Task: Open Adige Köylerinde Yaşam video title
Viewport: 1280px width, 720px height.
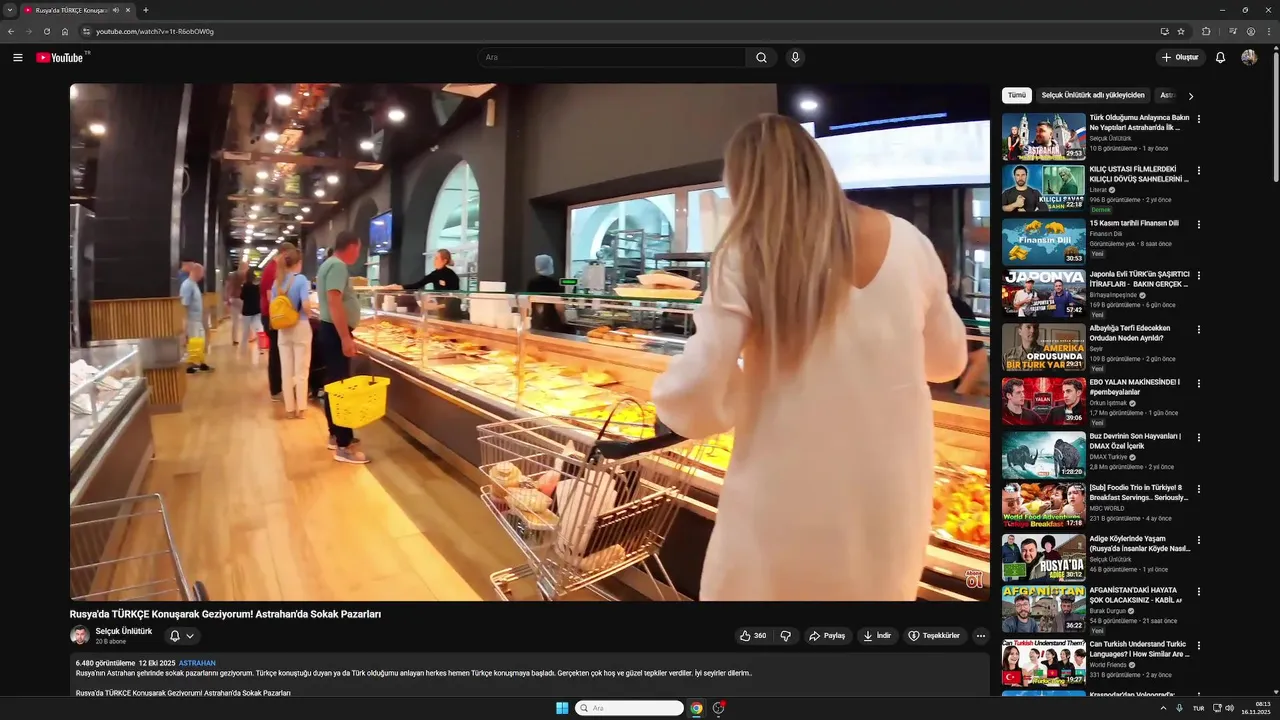Action: 1140,543
